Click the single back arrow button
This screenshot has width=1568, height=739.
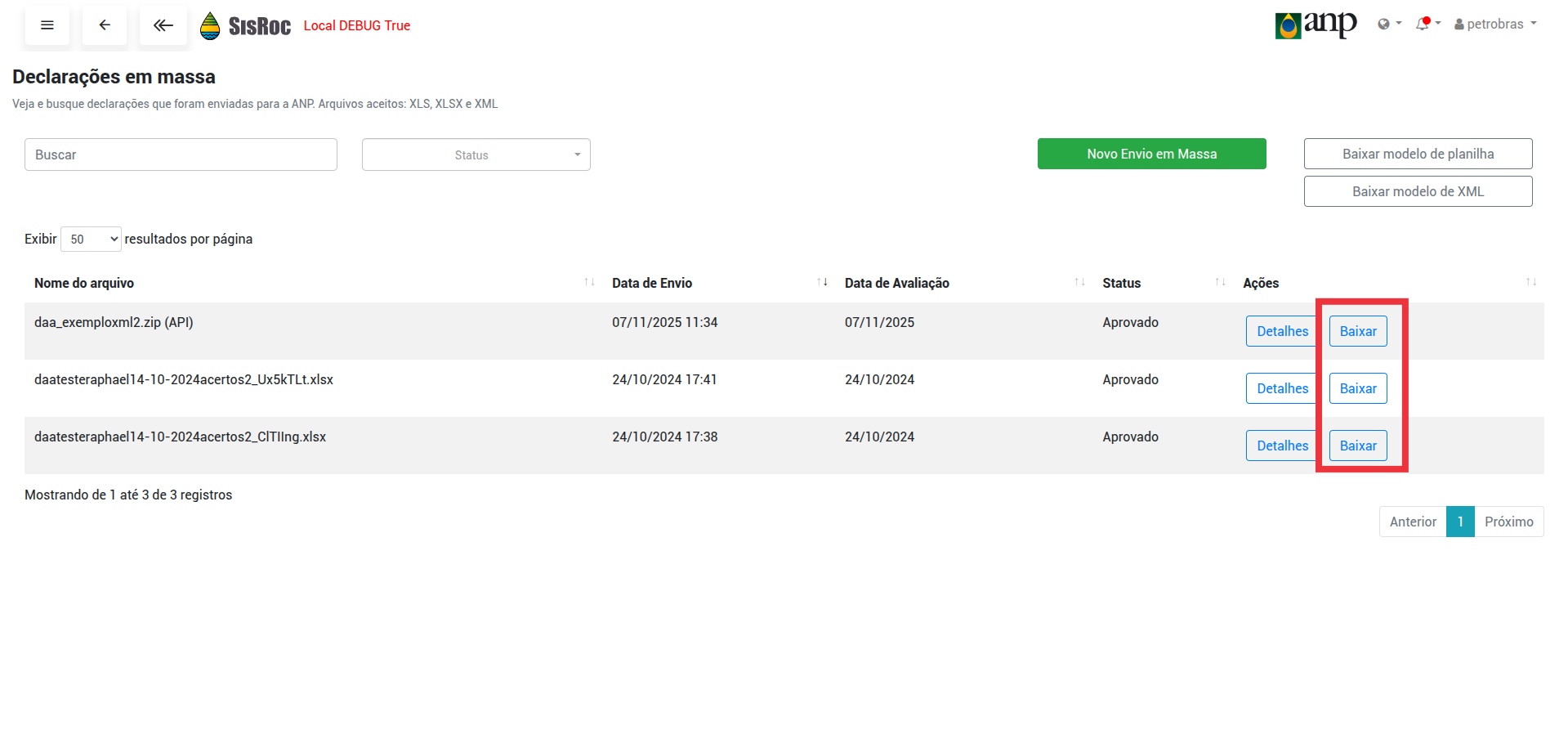coord(105,25)
